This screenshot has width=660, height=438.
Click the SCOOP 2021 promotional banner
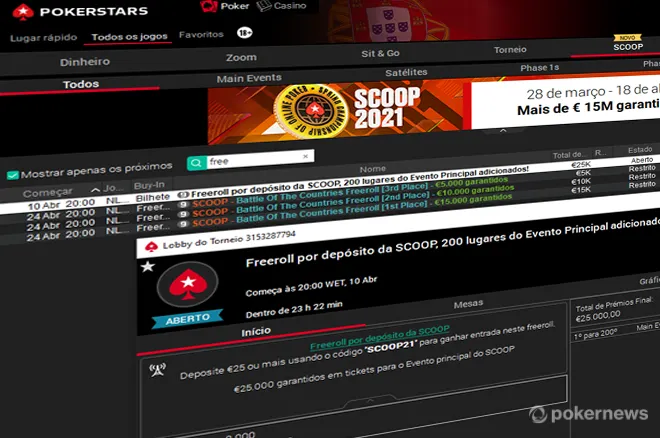tap(434, 110)
